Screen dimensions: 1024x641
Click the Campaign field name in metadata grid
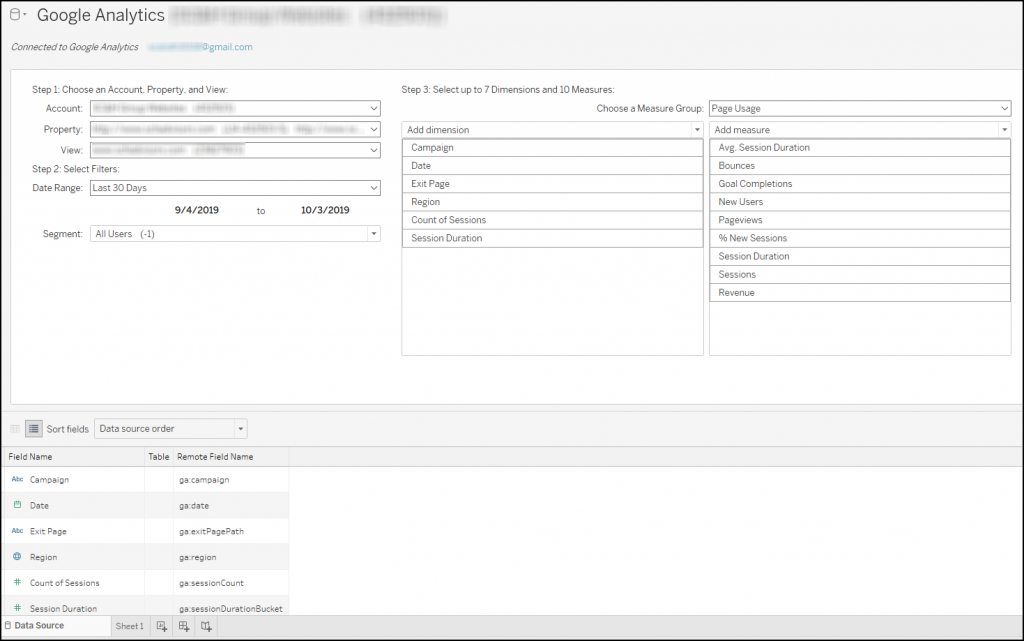click(49, 480)
